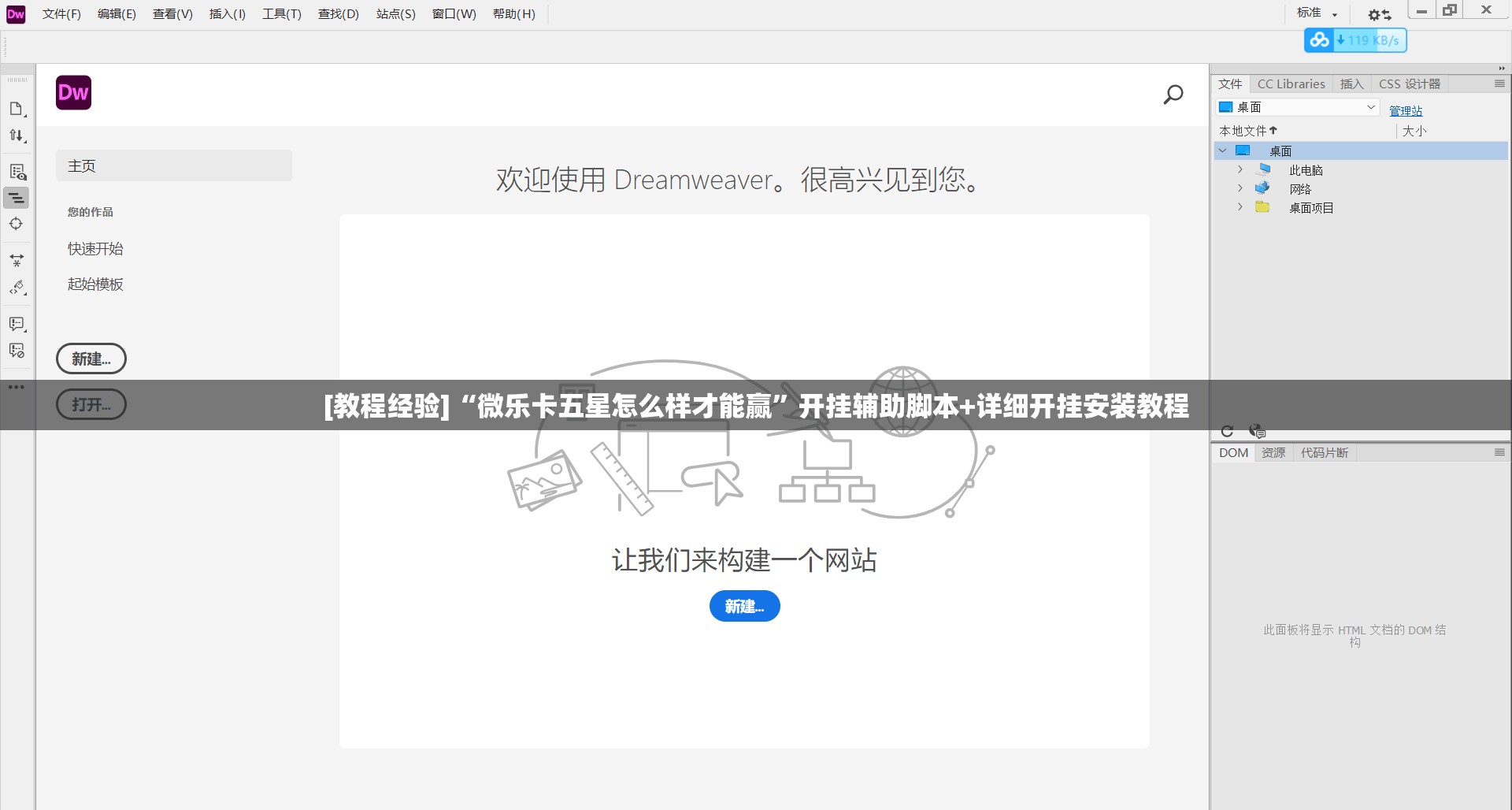Click the Dreamweaver app icon in title bar
This screenshot has width=1512, height=810.
16,14
